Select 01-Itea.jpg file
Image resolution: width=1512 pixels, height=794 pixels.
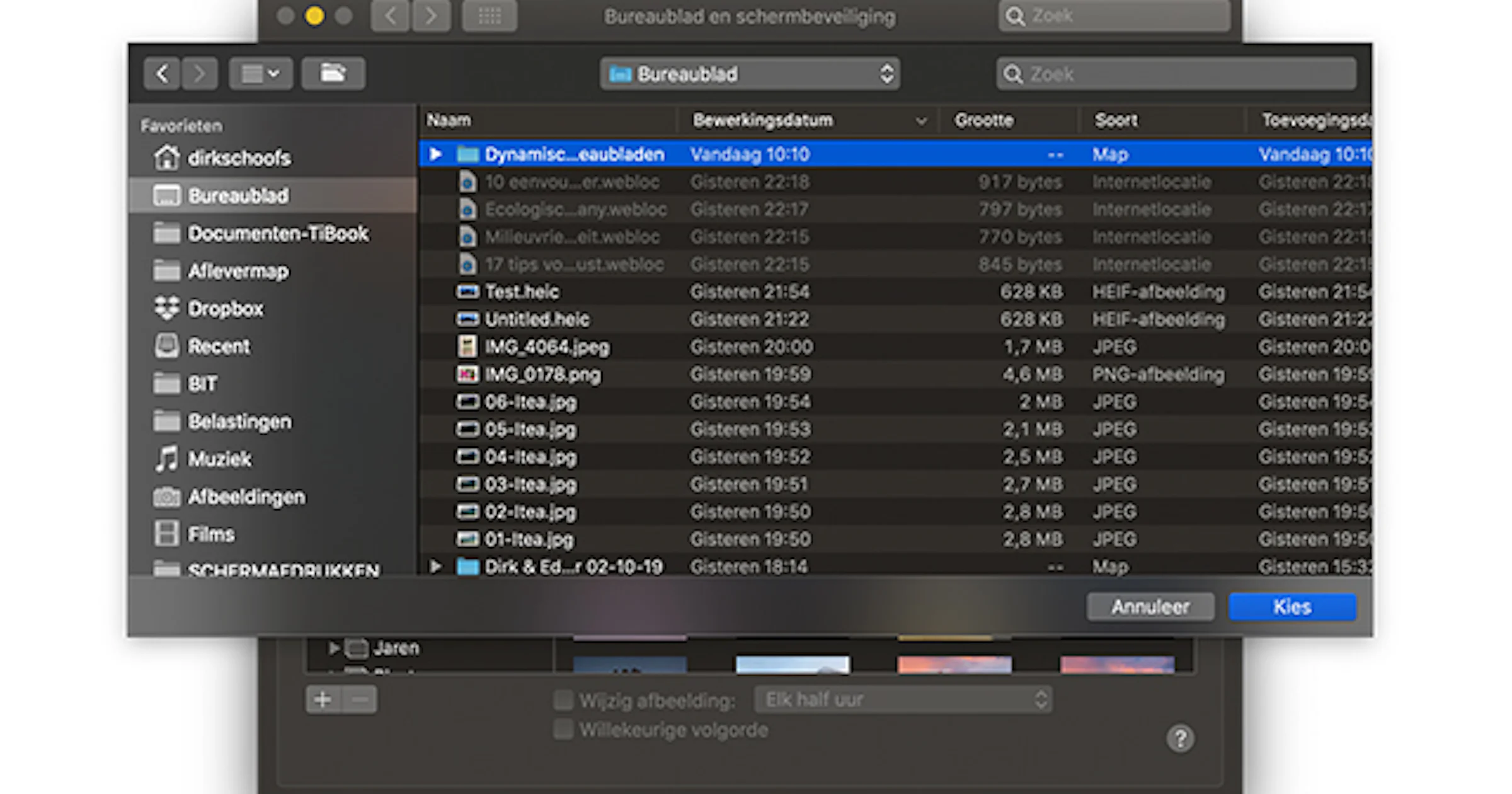(x=895, y=539)
